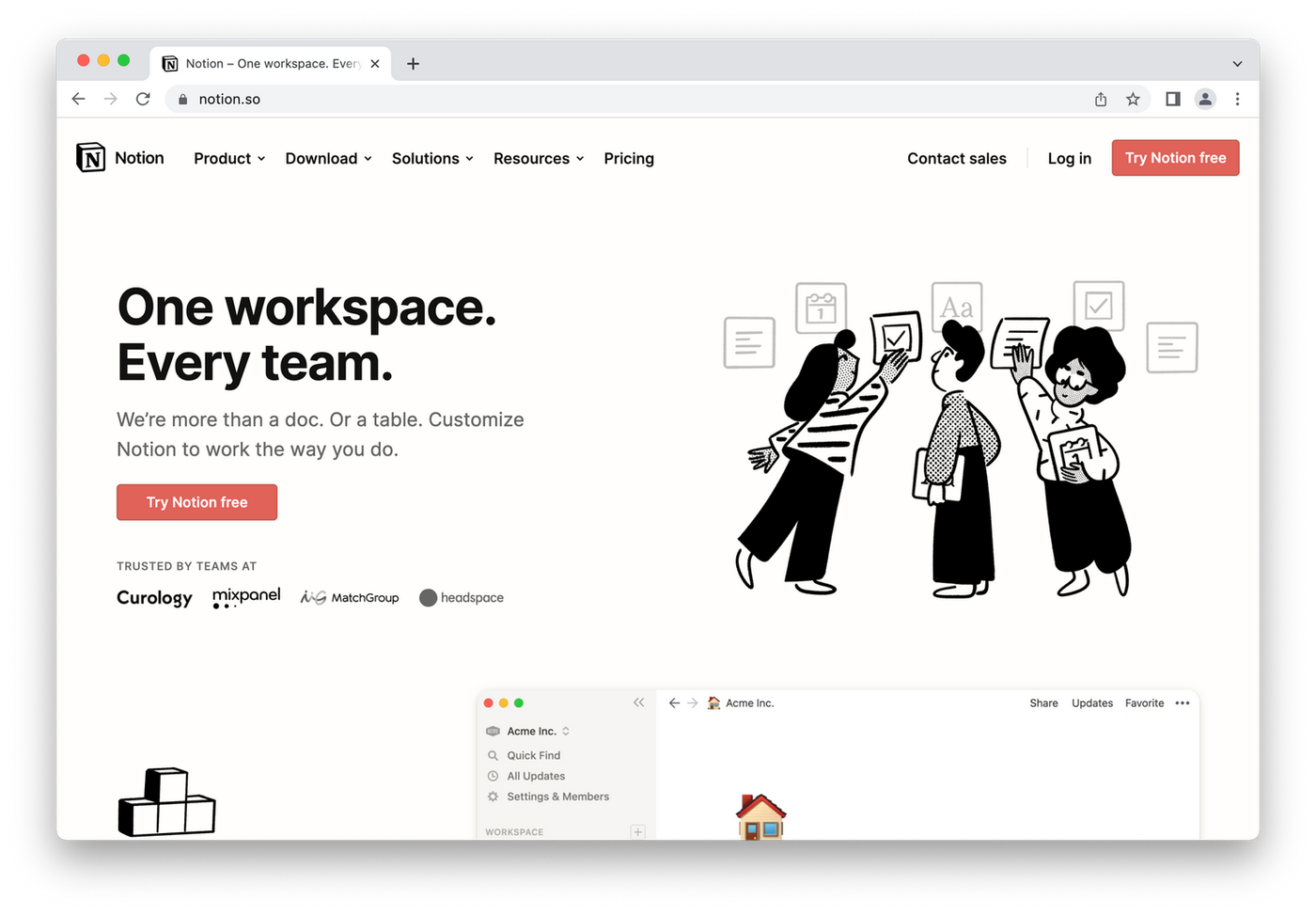The image size is (1316, 915).
Task: Collapse the demo sidebar with the double chevron
Action: pos(639,702)
